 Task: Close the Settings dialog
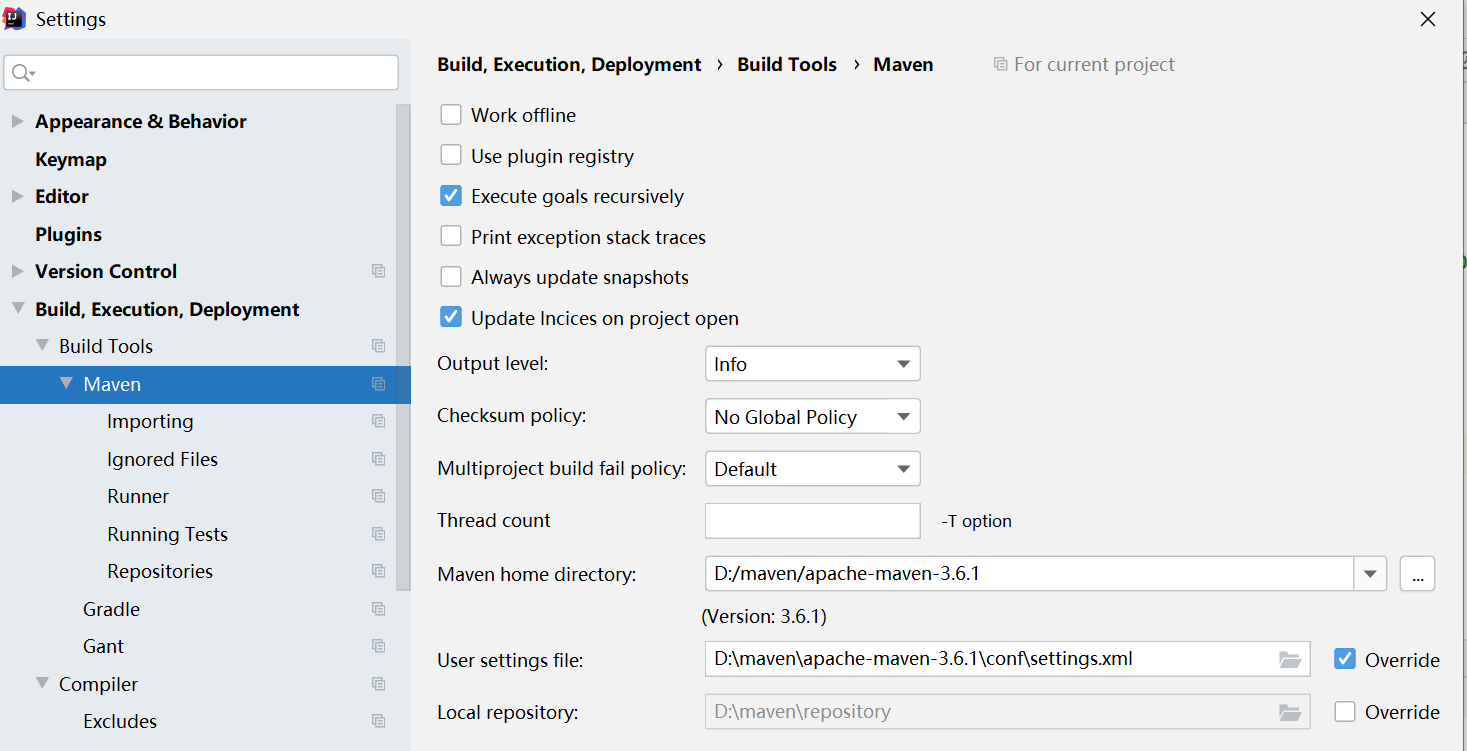pos(1429,19)
